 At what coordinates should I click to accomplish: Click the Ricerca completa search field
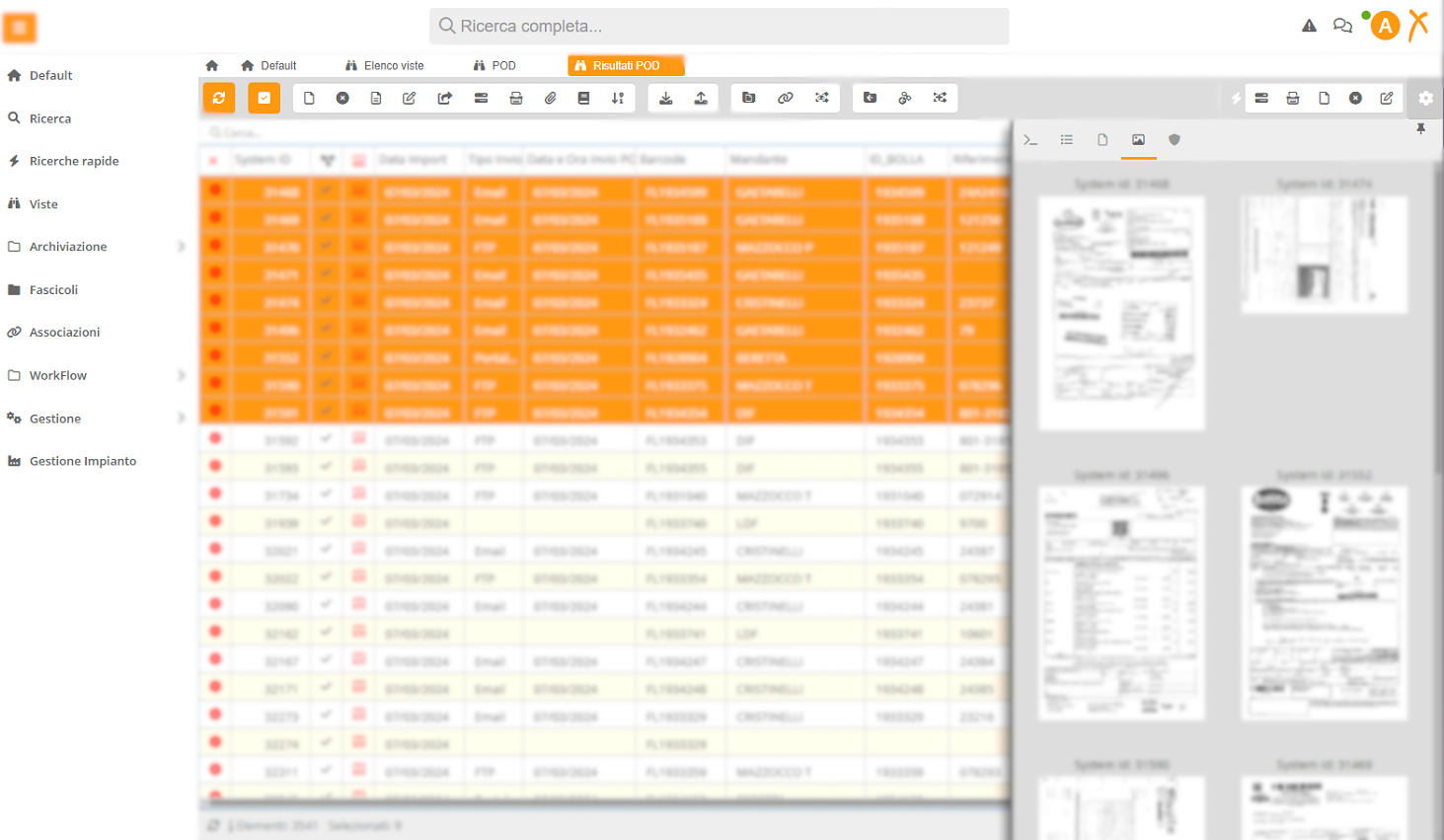(x=719, y=27)
